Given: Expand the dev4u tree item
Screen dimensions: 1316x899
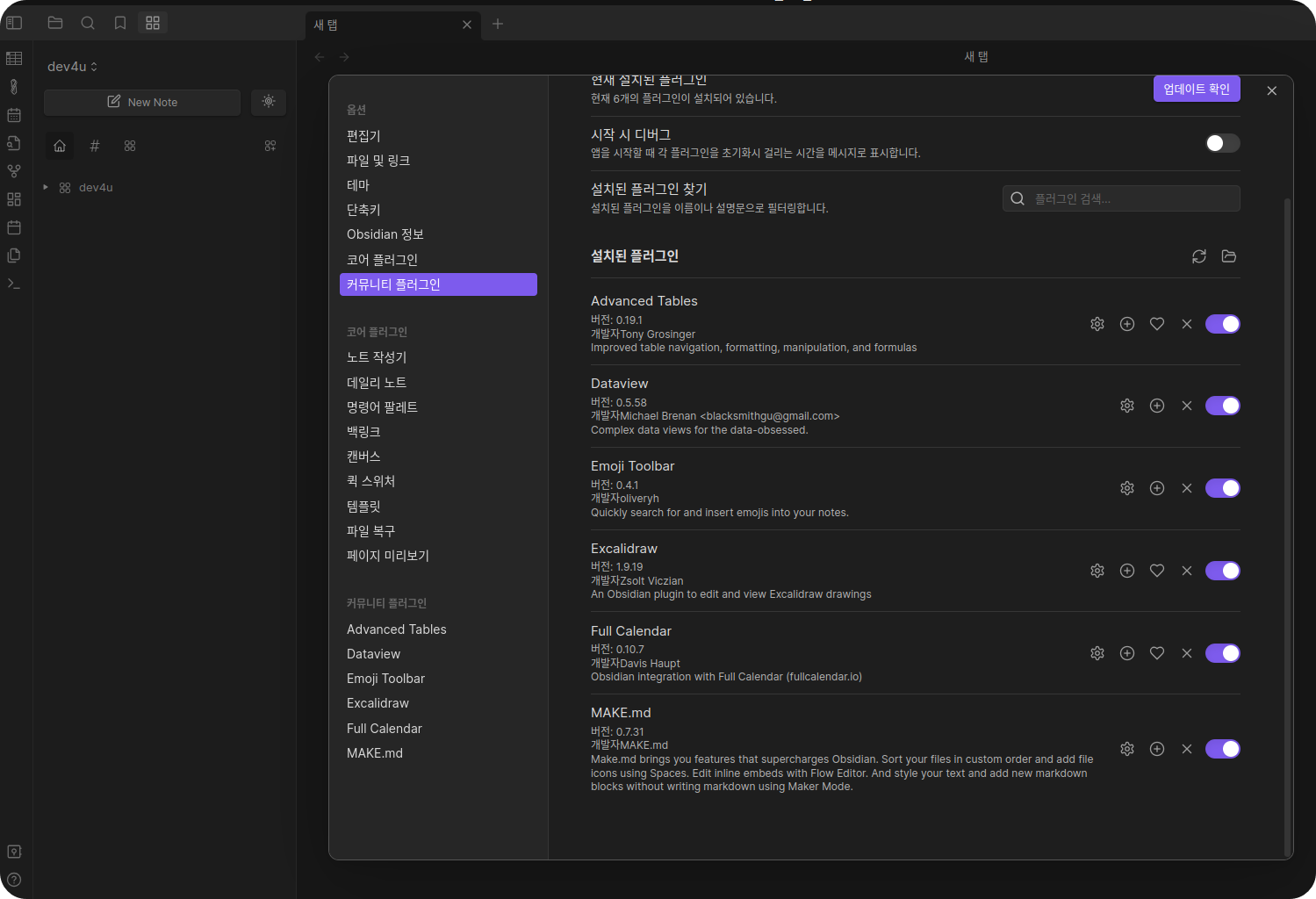Looking at the screenshot, I should tap(46, 187).
